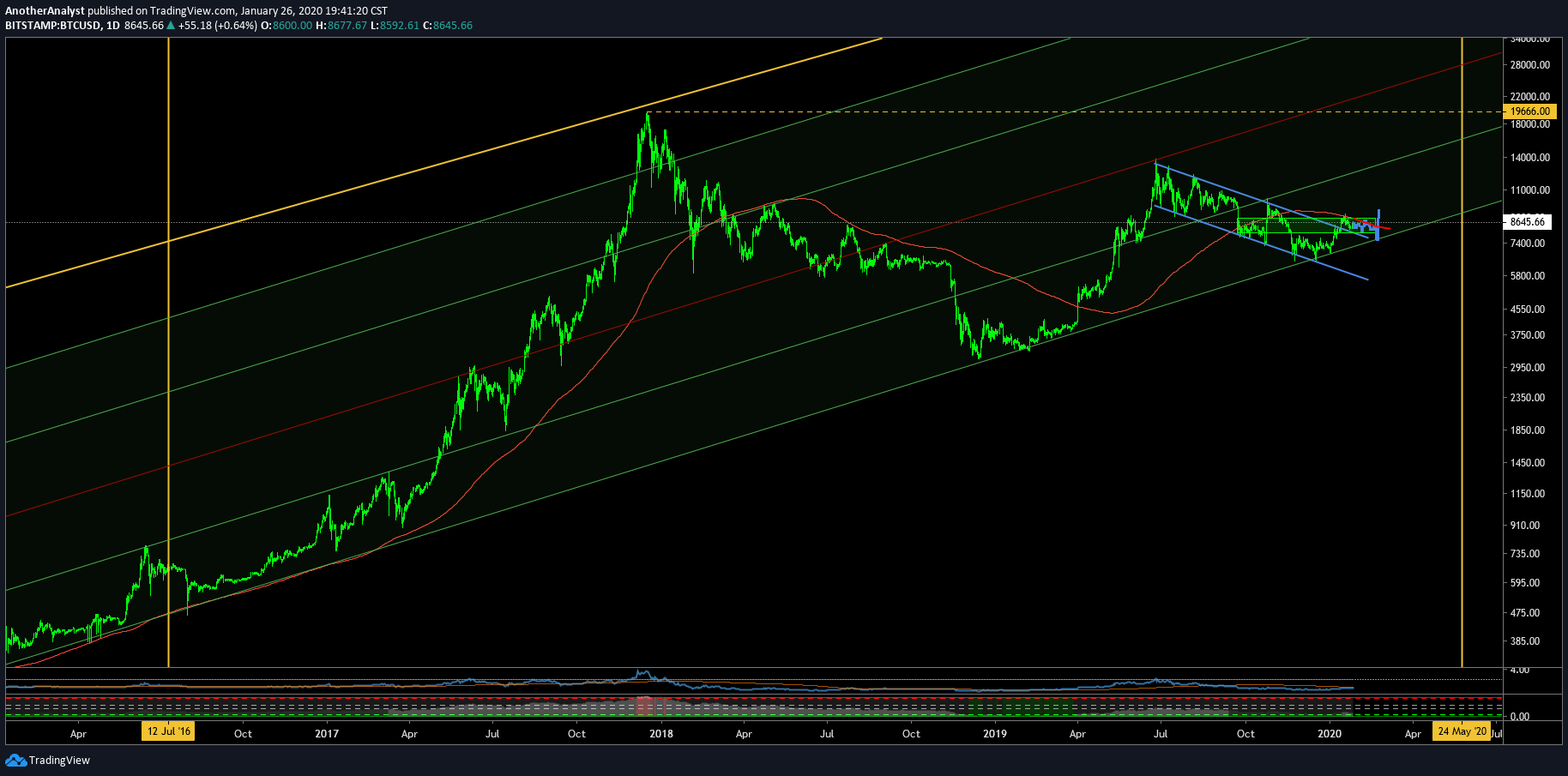Click the 735.00 price axis label
1568x776 pixels.
pyautogui.click(x=1525, y=554)
